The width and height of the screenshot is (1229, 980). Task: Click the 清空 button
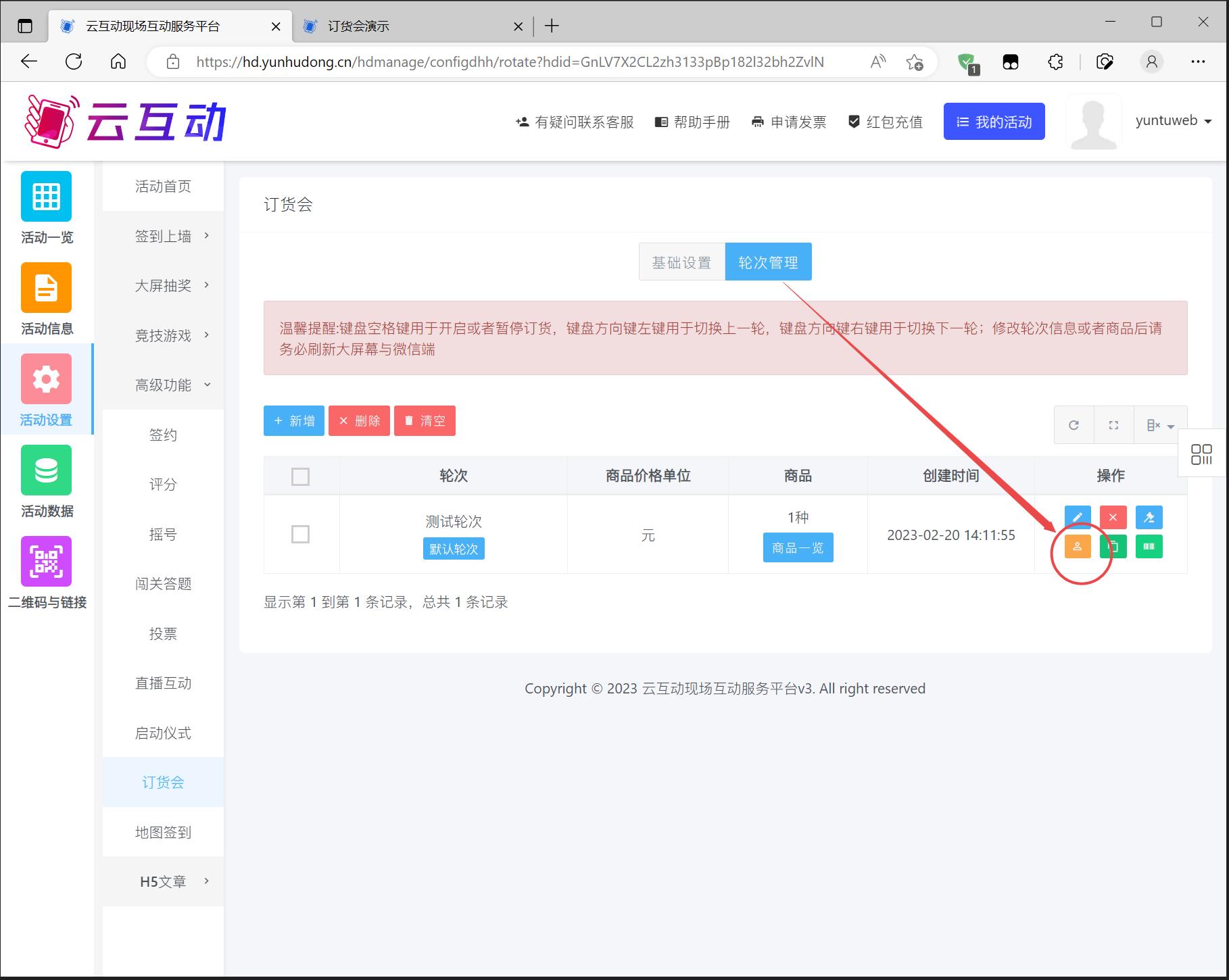coord(425,421)
